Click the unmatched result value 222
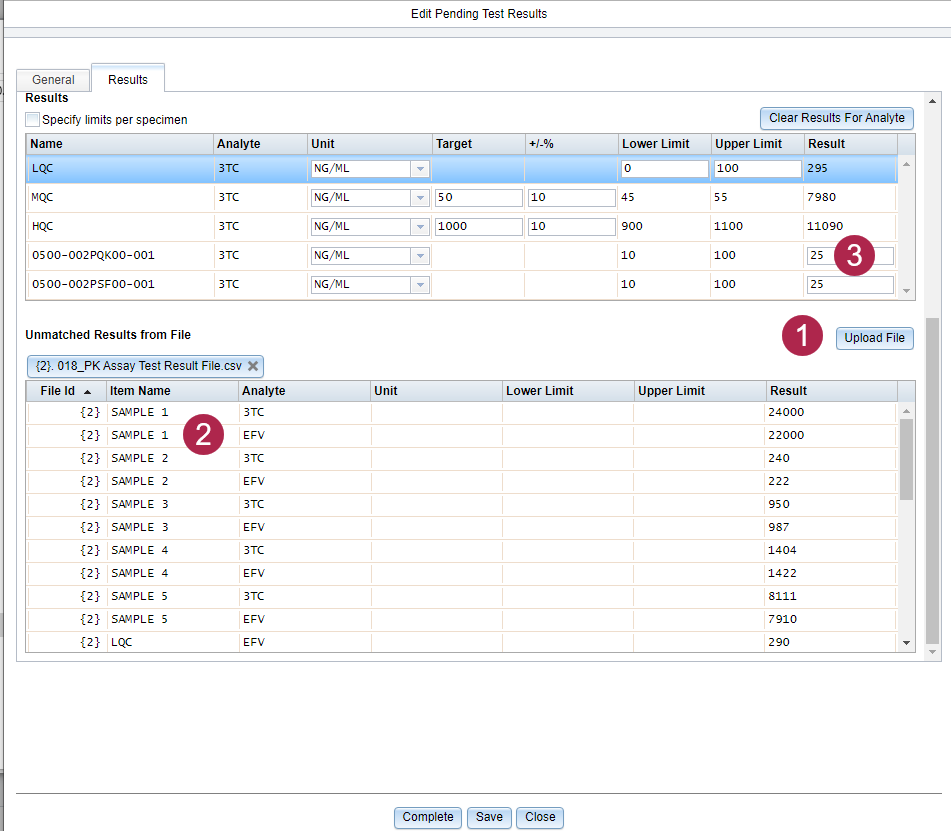Image resolution: width=951 pixels, height=831 pixels. [x=779, y=482]
